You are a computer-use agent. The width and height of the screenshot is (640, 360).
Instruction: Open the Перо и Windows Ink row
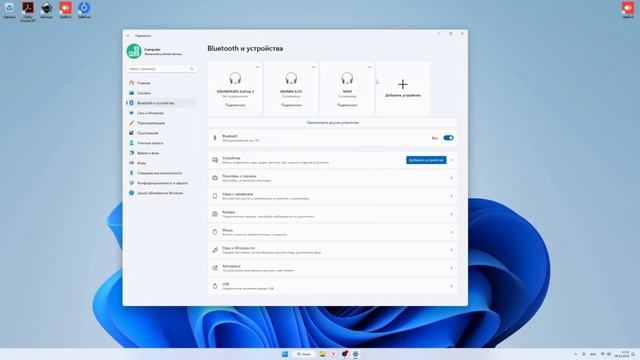click(333, 250)
